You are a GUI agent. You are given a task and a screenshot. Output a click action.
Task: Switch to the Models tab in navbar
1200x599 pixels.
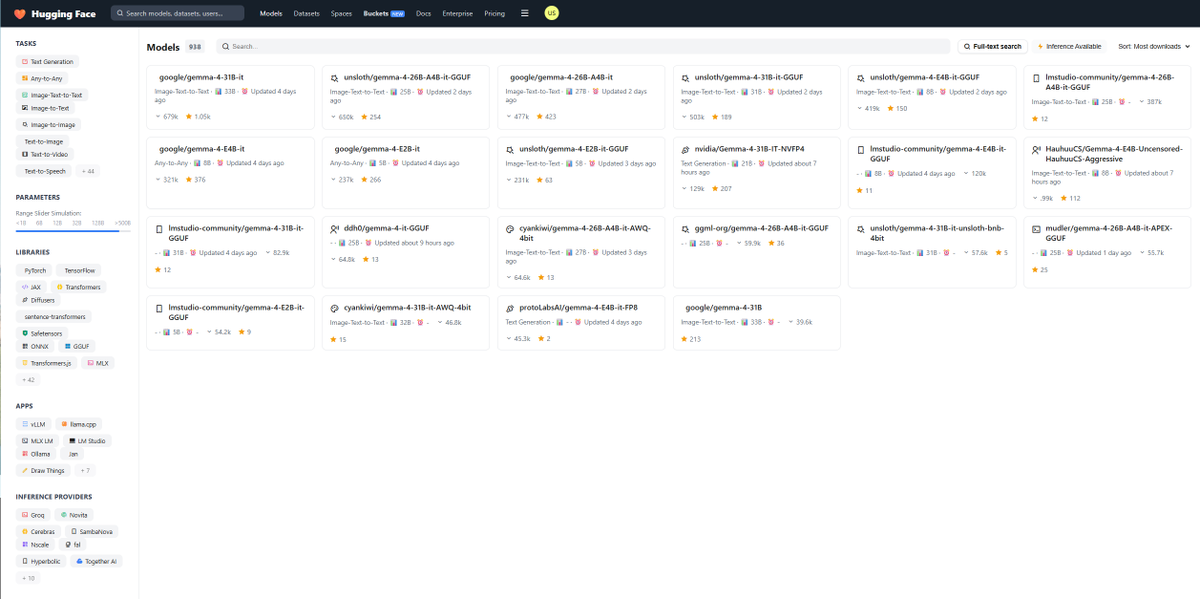270,13
